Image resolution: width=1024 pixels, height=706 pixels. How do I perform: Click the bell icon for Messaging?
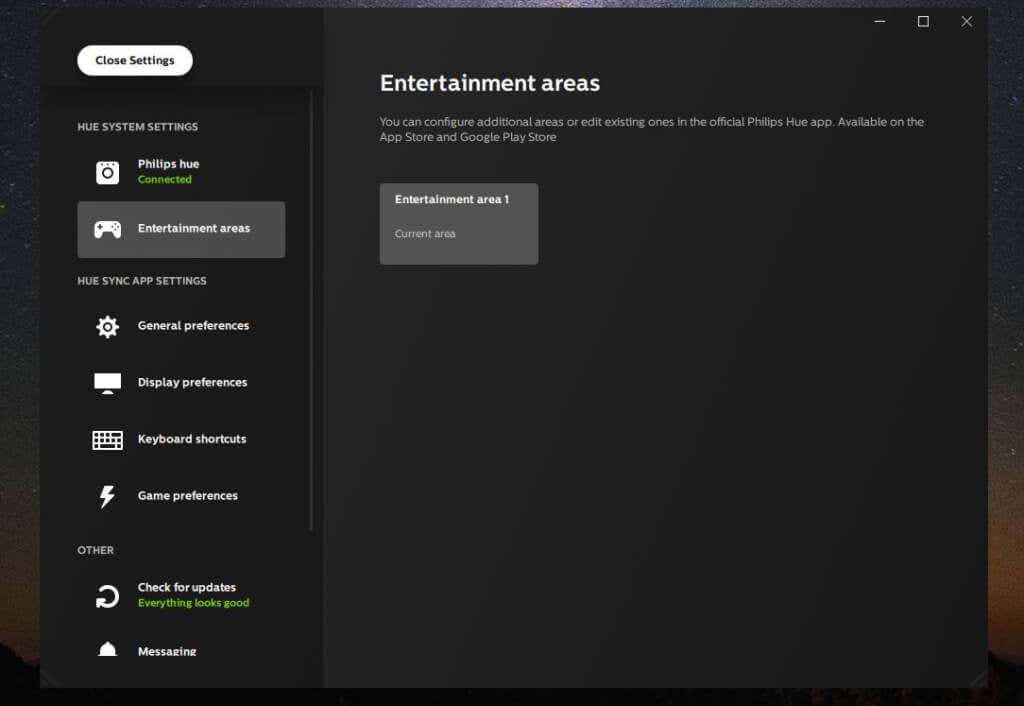(x=107, y=650)
